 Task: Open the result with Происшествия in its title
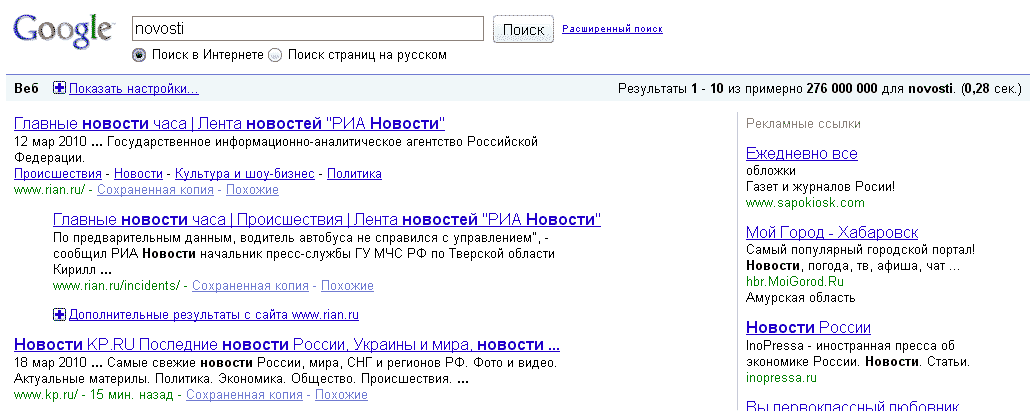pyautogui.click(x=327, y=219)
